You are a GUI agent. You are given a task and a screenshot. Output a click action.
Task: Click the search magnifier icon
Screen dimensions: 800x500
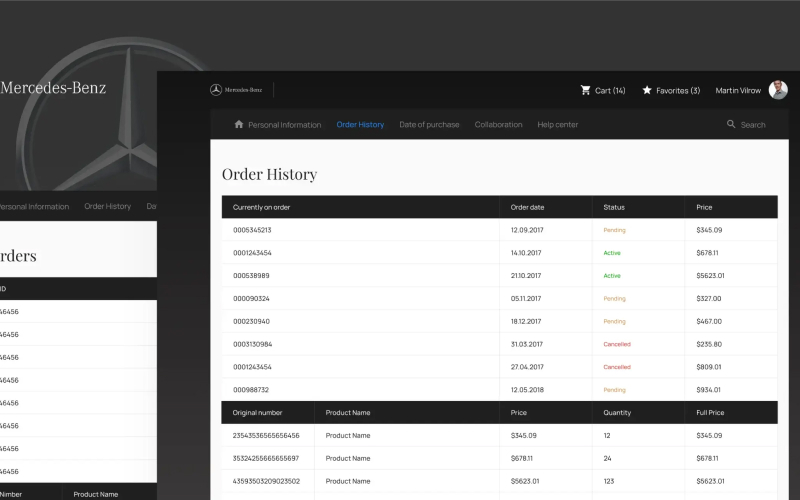(x=731, y=124)
